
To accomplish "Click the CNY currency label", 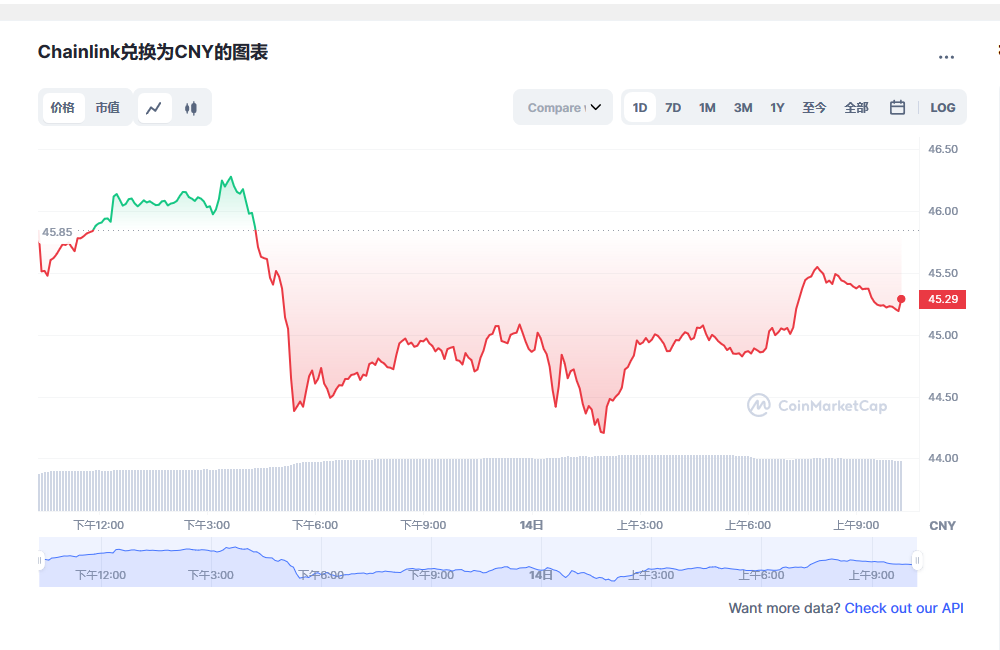I will pyautogui.click(x=942, y=526).
